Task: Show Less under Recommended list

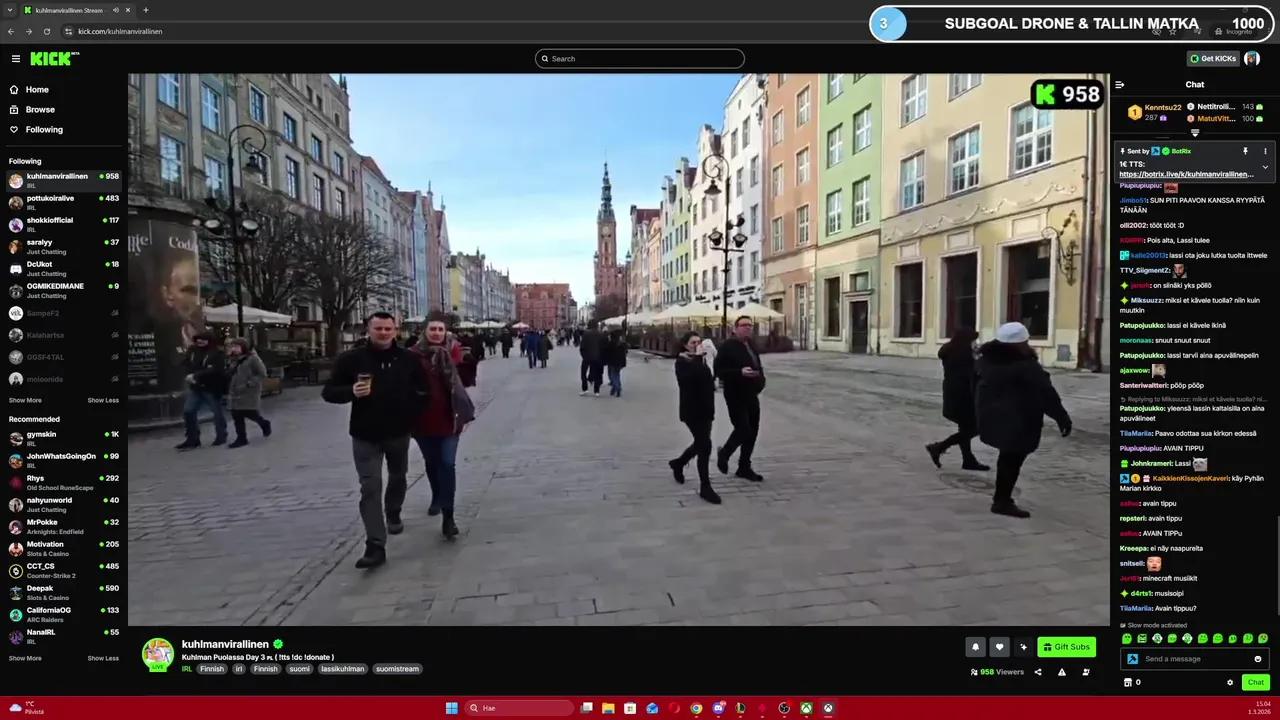Action: point(103,658)
